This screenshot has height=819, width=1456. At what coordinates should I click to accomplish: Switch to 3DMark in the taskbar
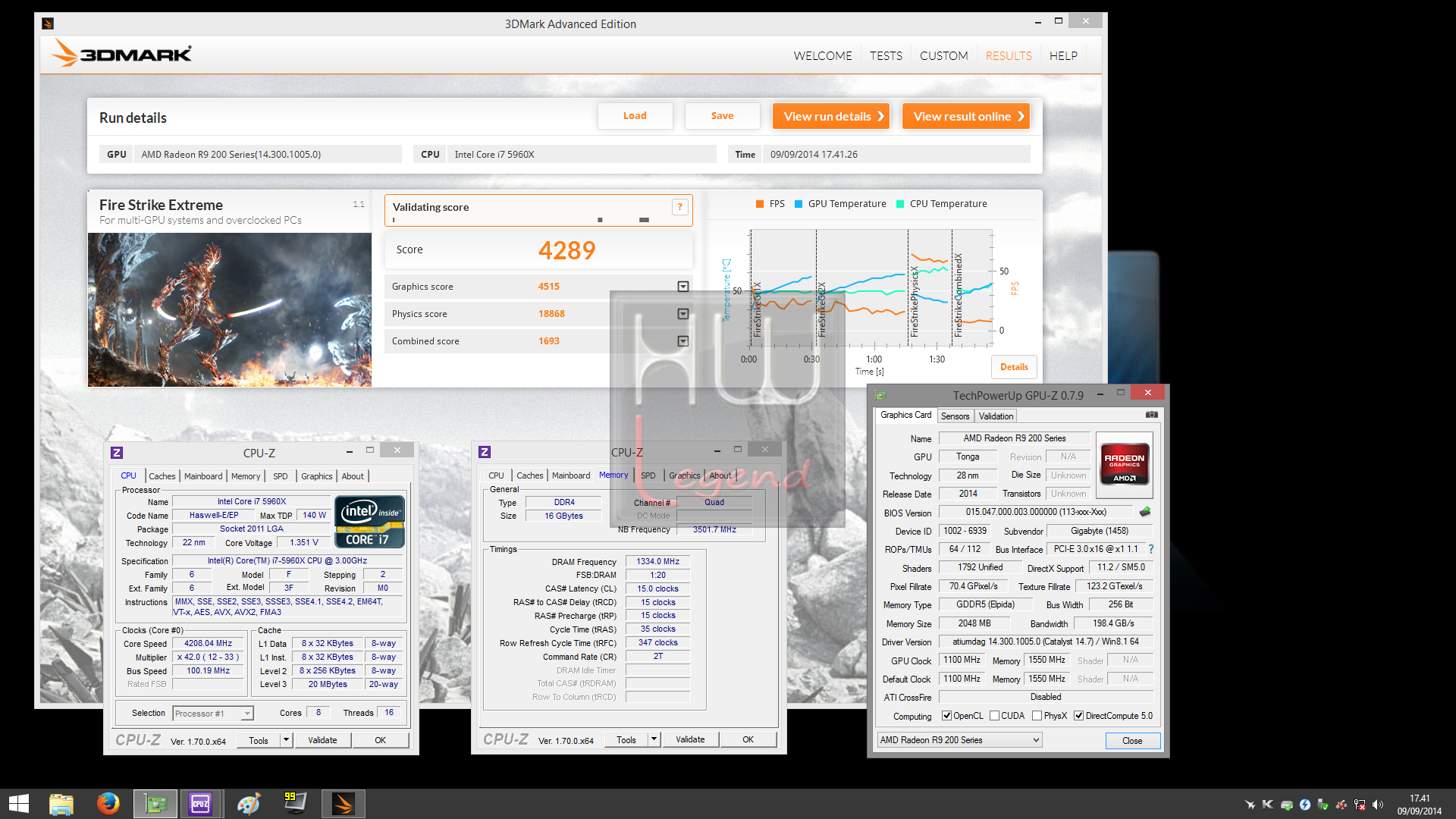pyautogui.click(x=343, y=804)
